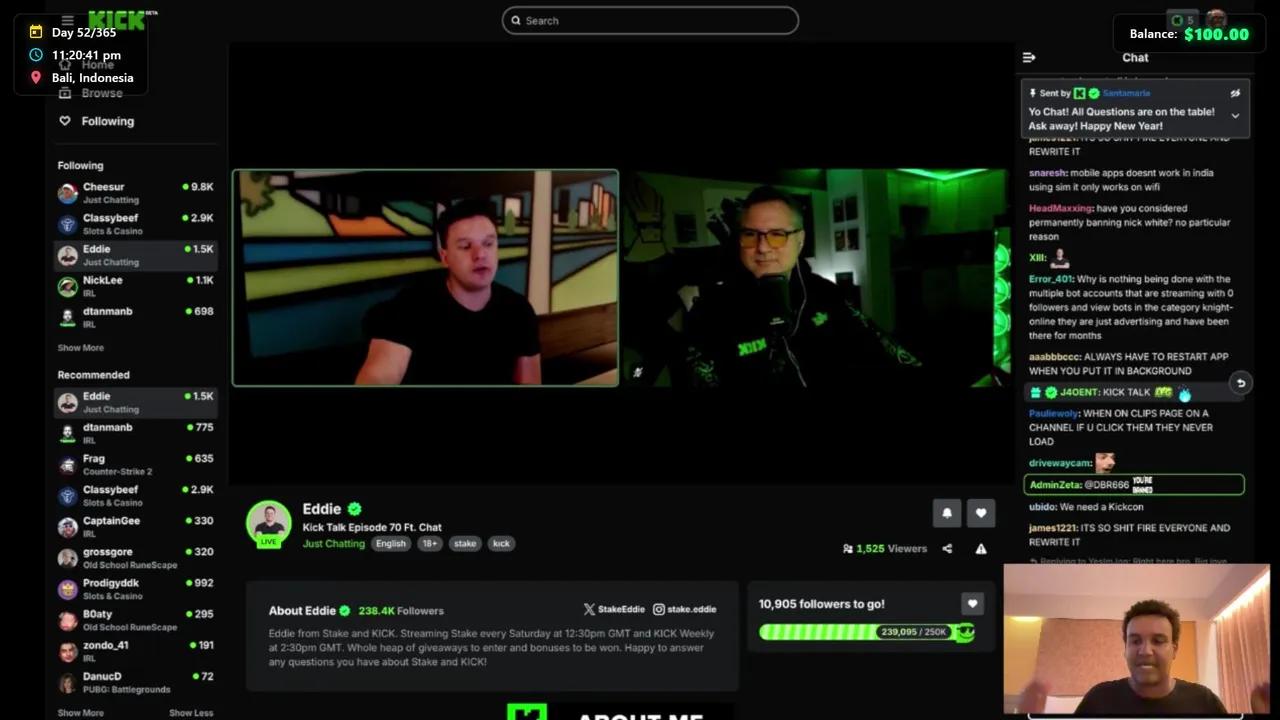The image size is (1280, 720).
Task: Open Eddie's channel name link
Action: point(322,509)
